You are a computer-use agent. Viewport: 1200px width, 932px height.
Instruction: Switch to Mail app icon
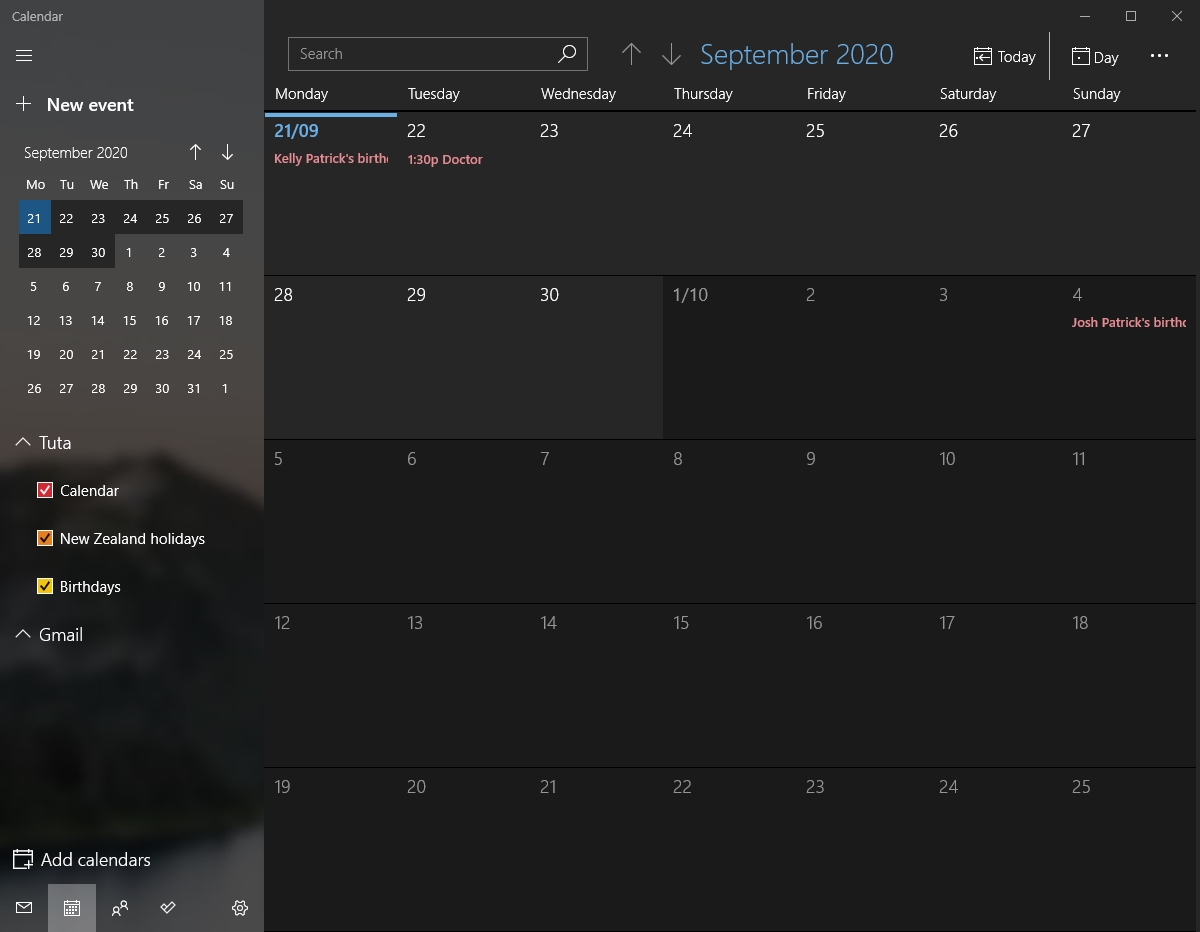pyautogui.click(x=24, y=908)
